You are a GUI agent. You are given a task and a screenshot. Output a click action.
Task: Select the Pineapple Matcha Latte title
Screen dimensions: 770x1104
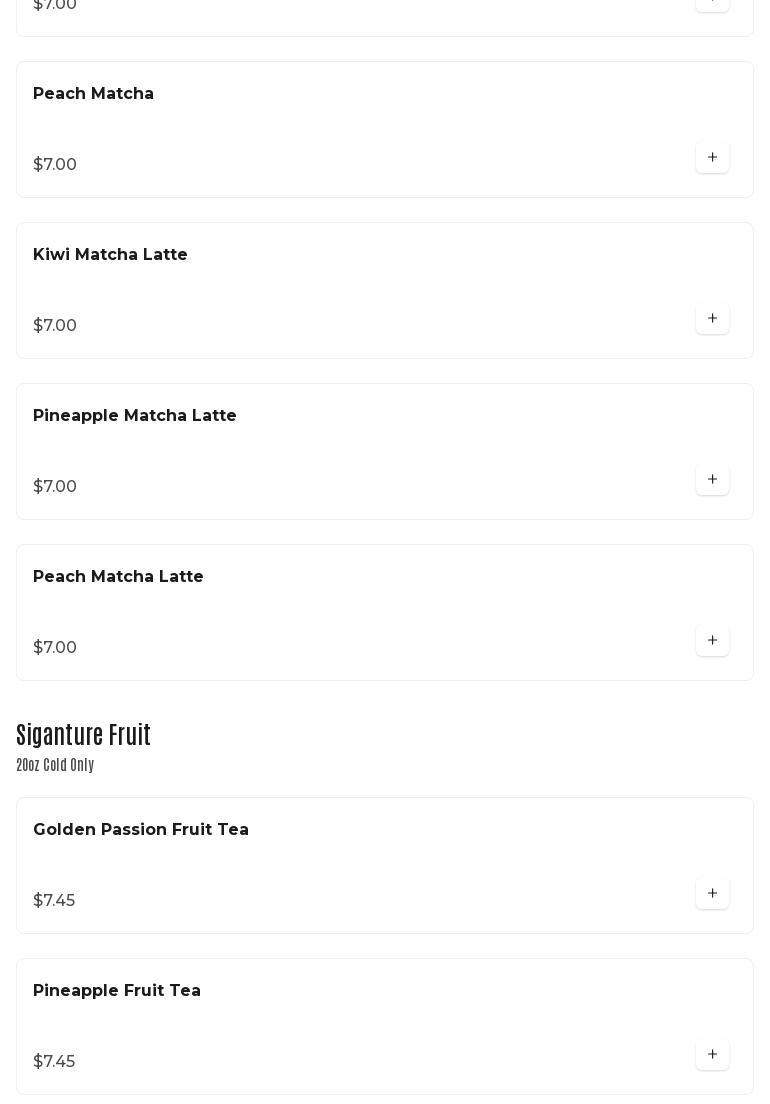click(x=134, y=415)
